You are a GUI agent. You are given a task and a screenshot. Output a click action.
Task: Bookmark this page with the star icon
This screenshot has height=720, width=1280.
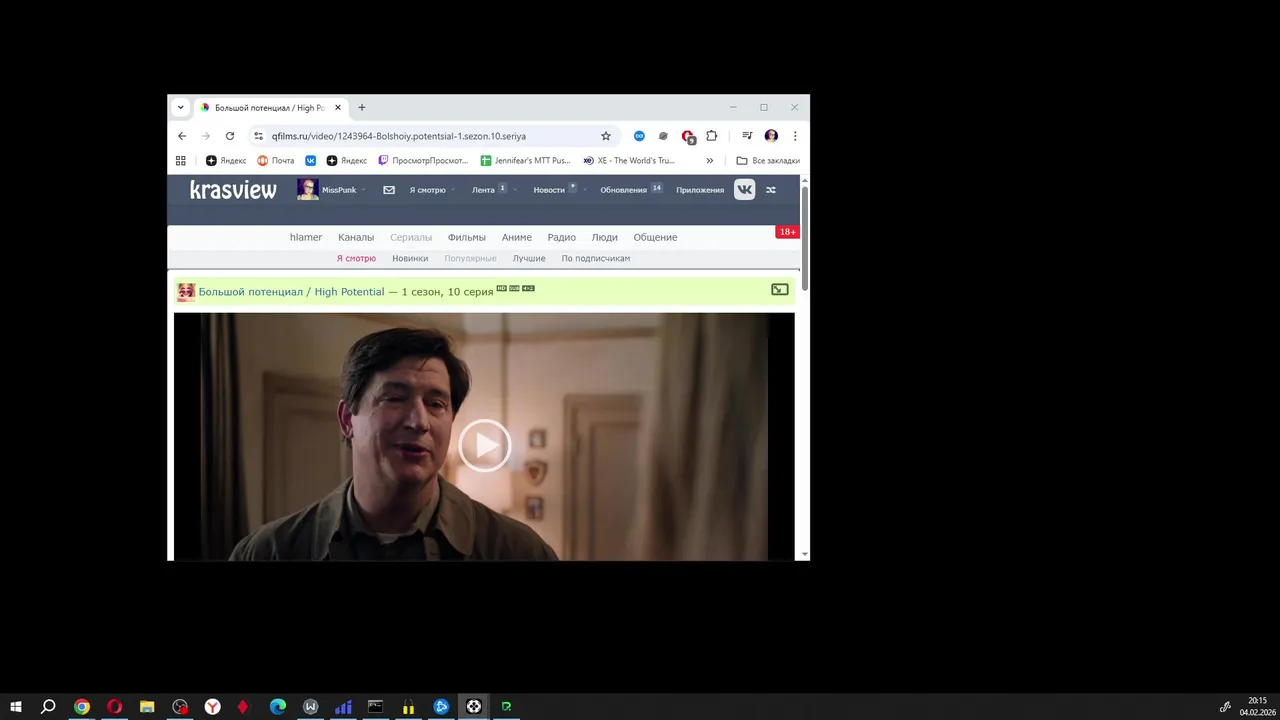click(605, 136)
